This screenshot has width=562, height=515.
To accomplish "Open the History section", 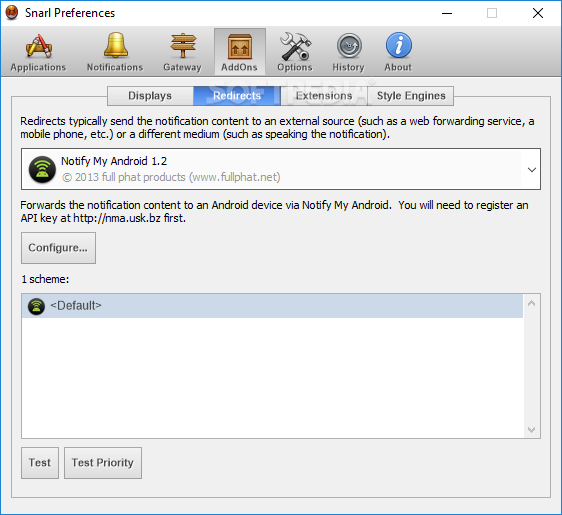I will [348, 52].
